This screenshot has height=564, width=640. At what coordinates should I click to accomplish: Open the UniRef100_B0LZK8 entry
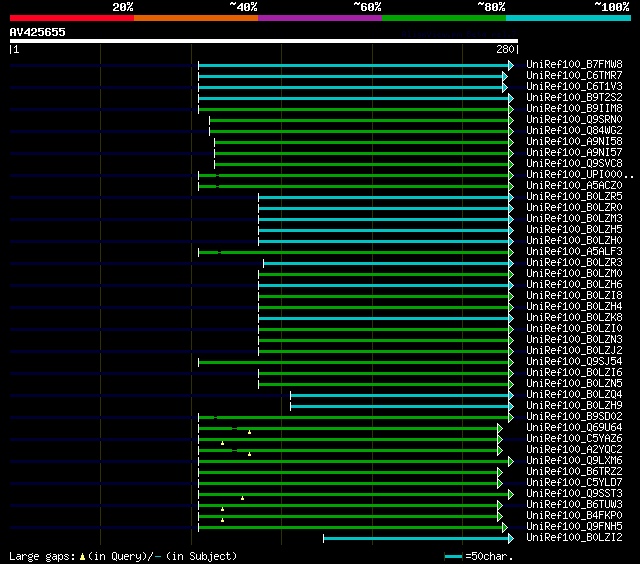(x=574, y=318)
